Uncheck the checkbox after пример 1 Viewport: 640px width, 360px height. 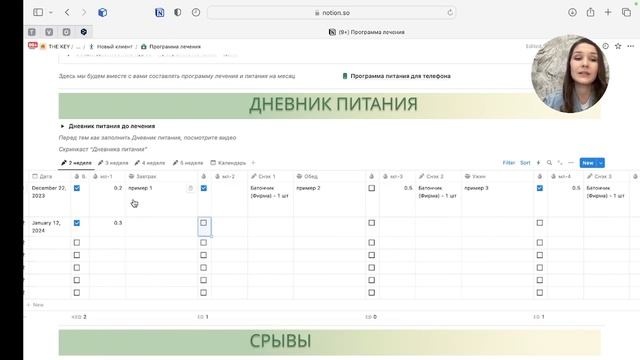click(x=204, y=188)
